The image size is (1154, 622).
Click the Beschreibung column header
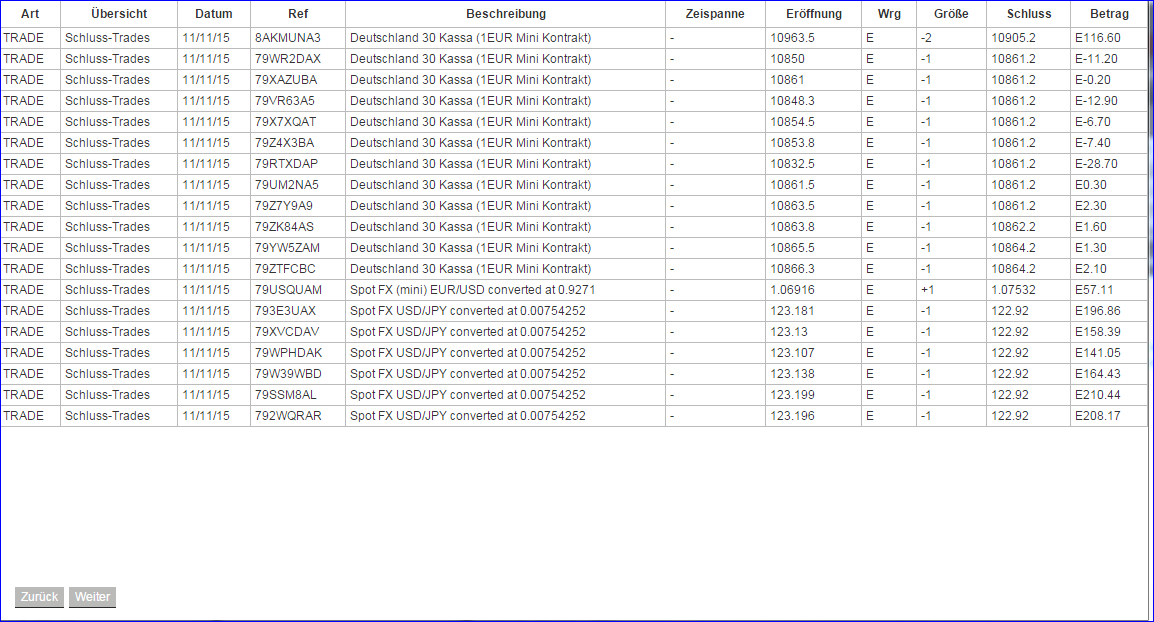505,14
